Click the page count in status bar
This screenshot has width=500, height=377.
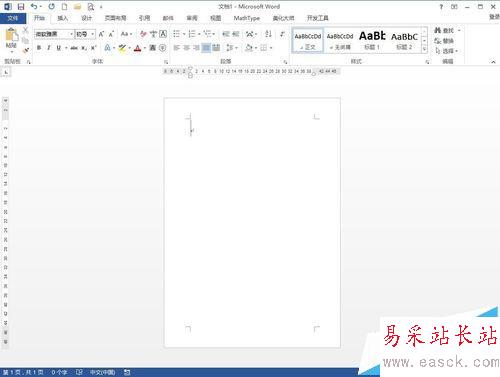[23, 372]
